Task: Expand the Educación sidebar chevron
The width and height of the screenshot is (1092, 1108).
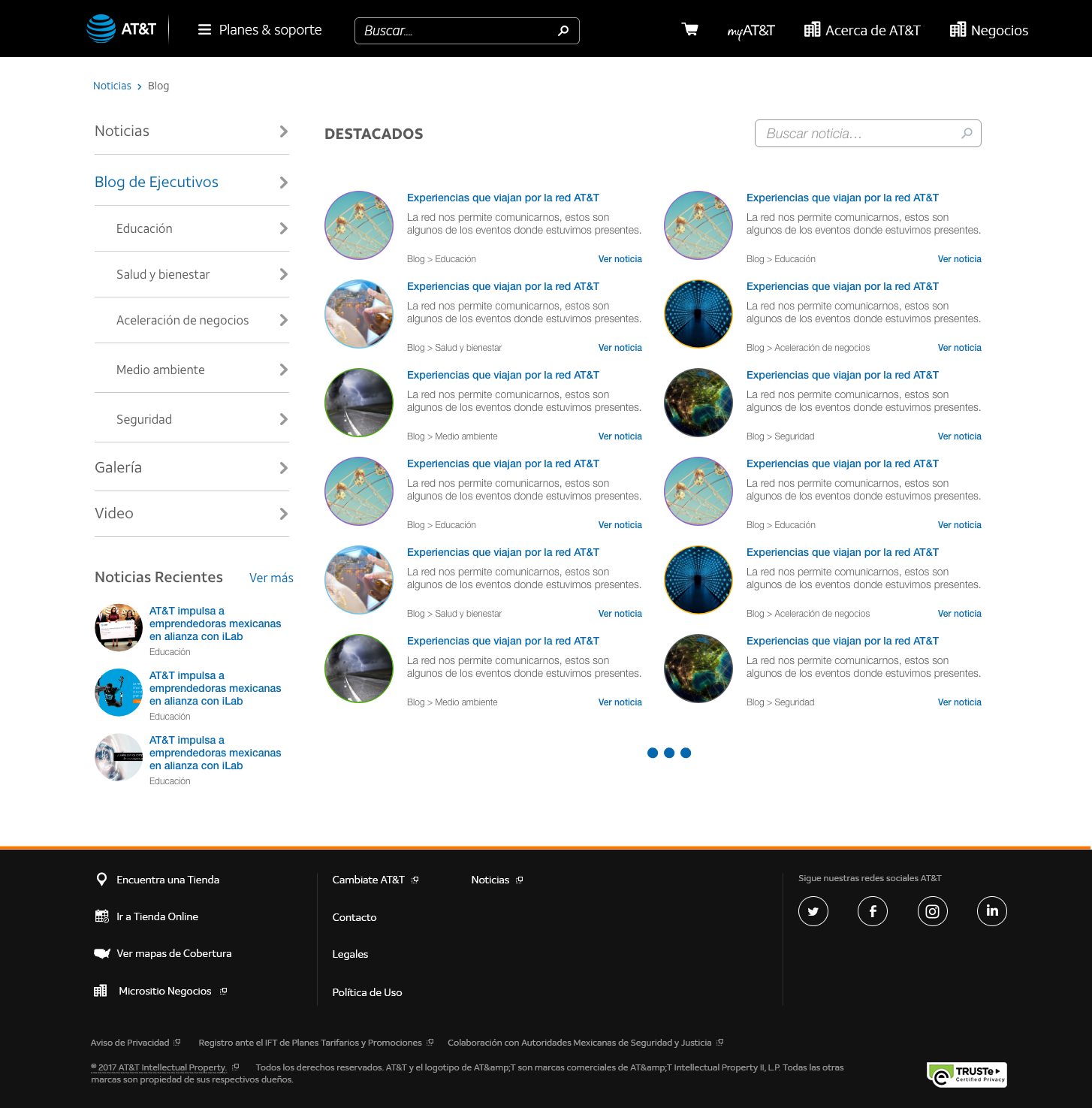Action: pos(284,228)
